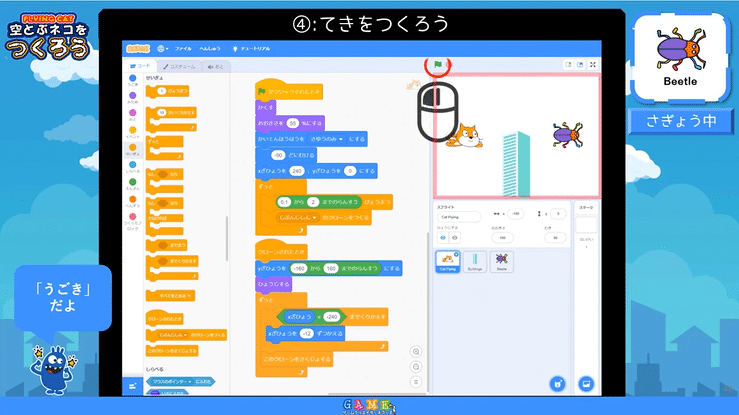Click the cat sprite on the stage

466,137
